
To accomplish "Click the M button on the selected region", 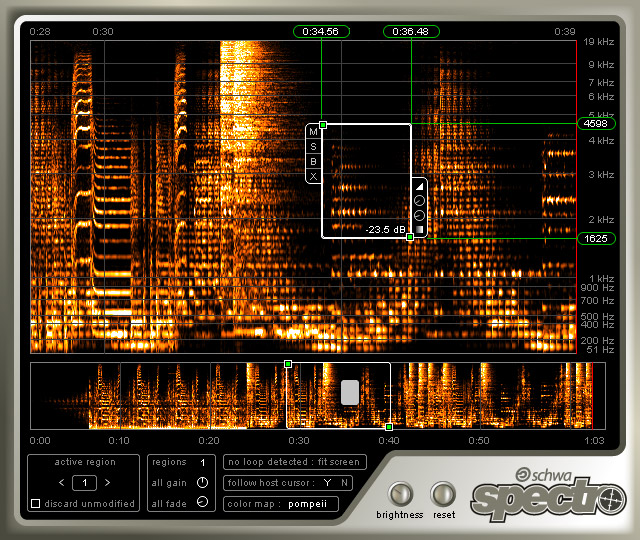I will point(313,131).
